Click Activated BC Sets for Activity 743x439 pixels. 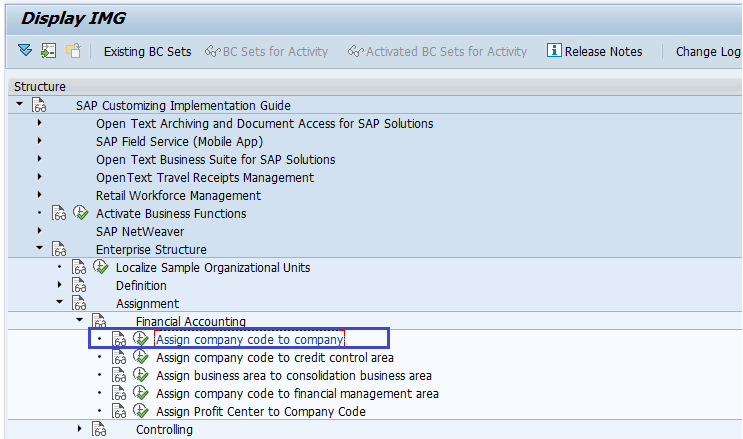point(437,51)
